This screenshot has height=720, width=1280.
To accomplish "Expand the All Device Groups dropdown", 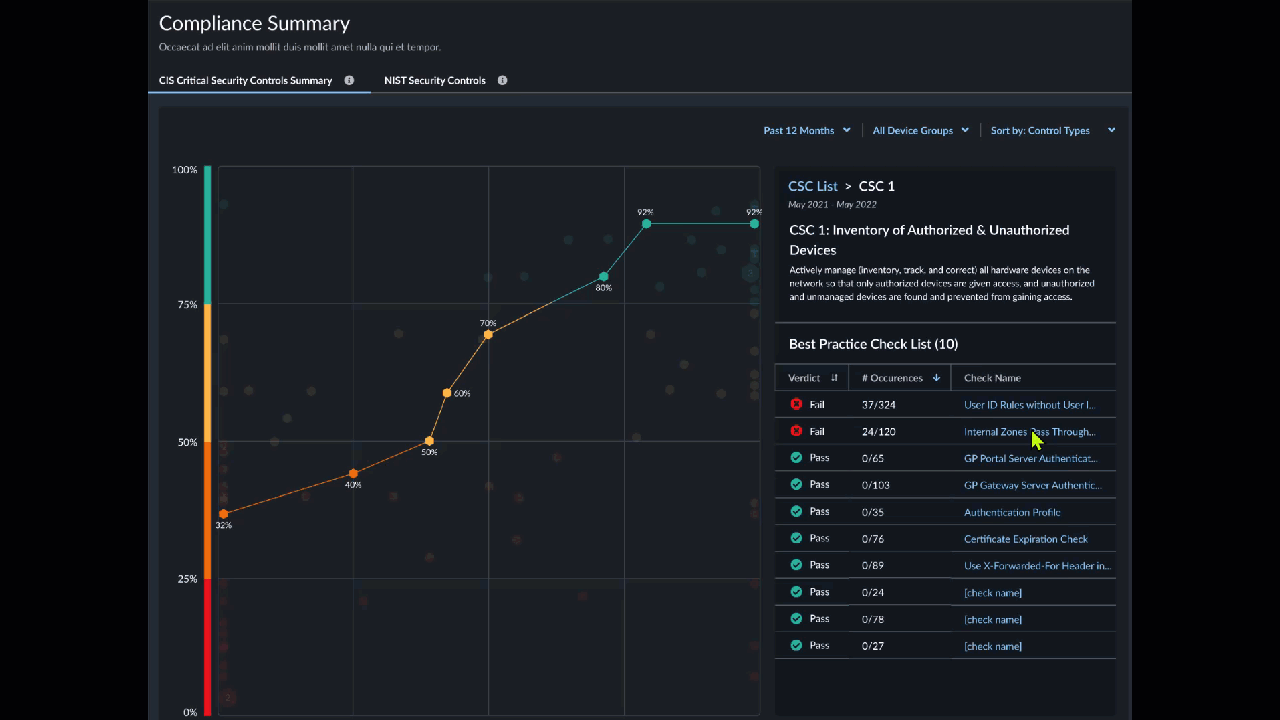I will tap(920, 131).
